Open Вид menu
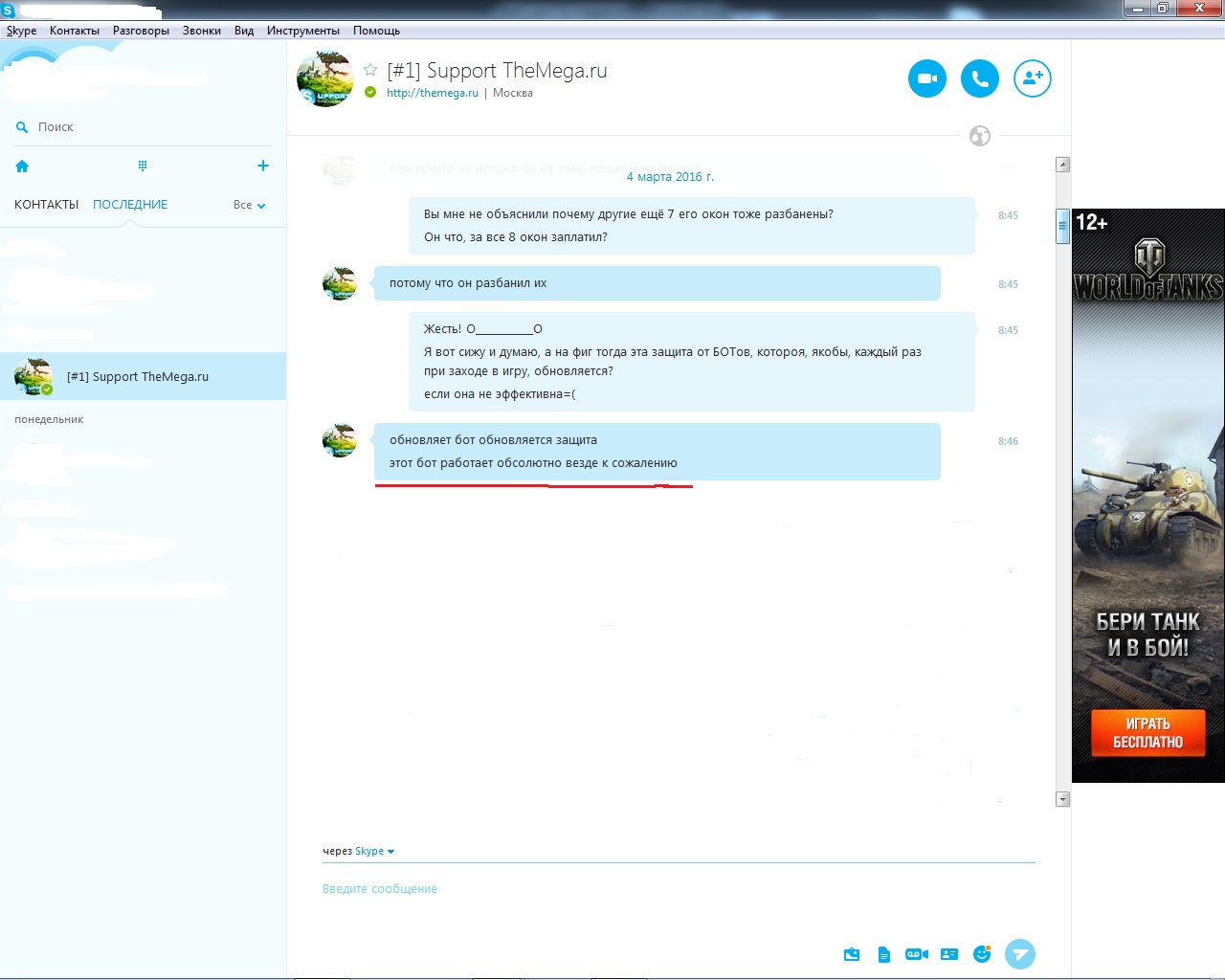The image size is (1225, 980). [x=244, y=31]
